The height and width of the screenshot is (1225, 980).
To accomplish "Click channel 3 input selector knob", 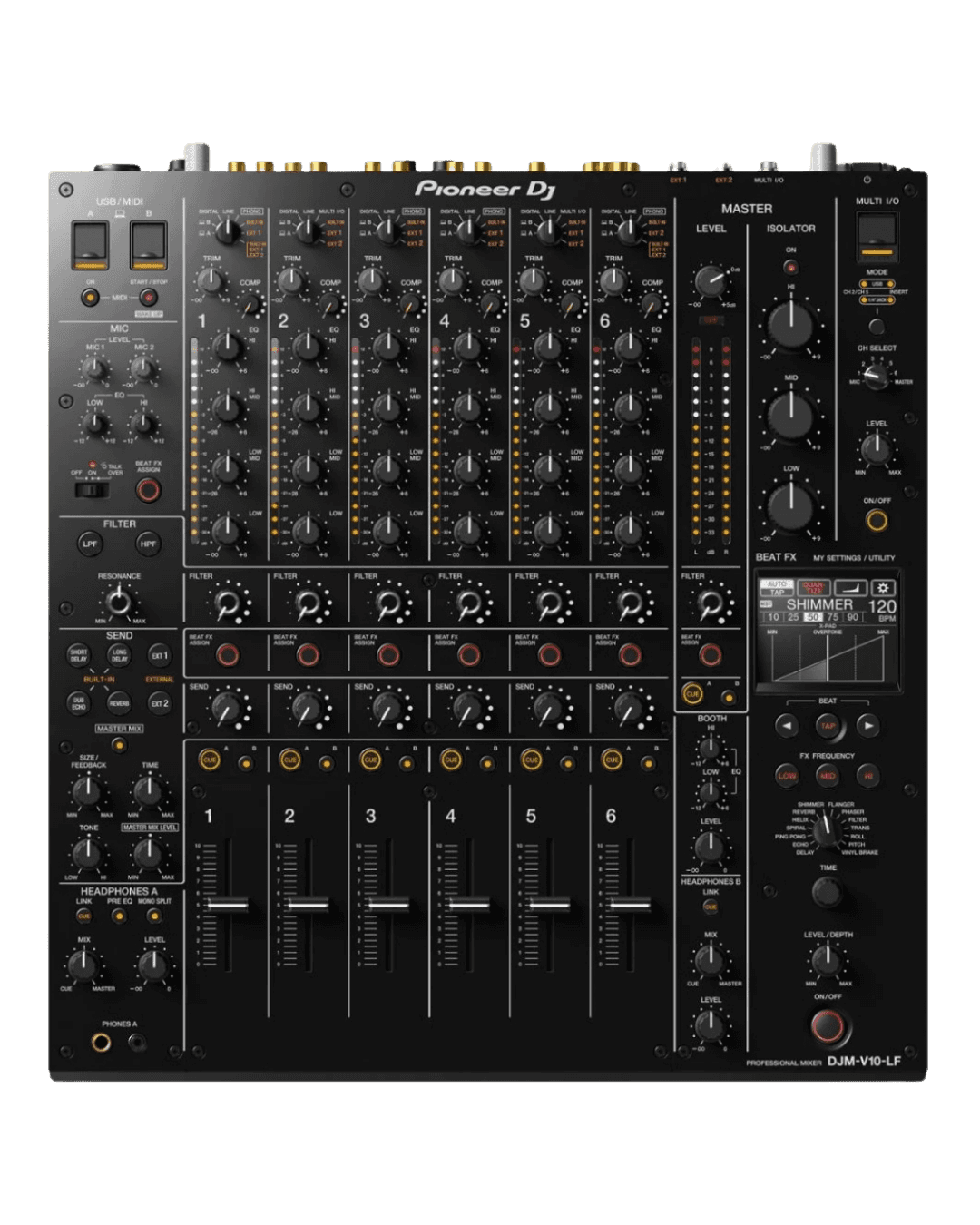I will [x=388, y=232].
